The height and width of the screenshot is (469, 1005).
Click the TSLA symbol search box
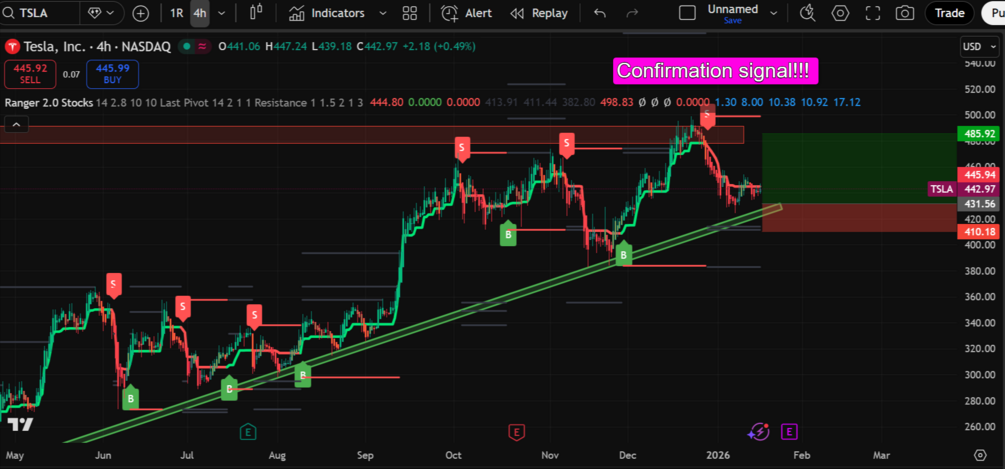click(x=40, y=13)
